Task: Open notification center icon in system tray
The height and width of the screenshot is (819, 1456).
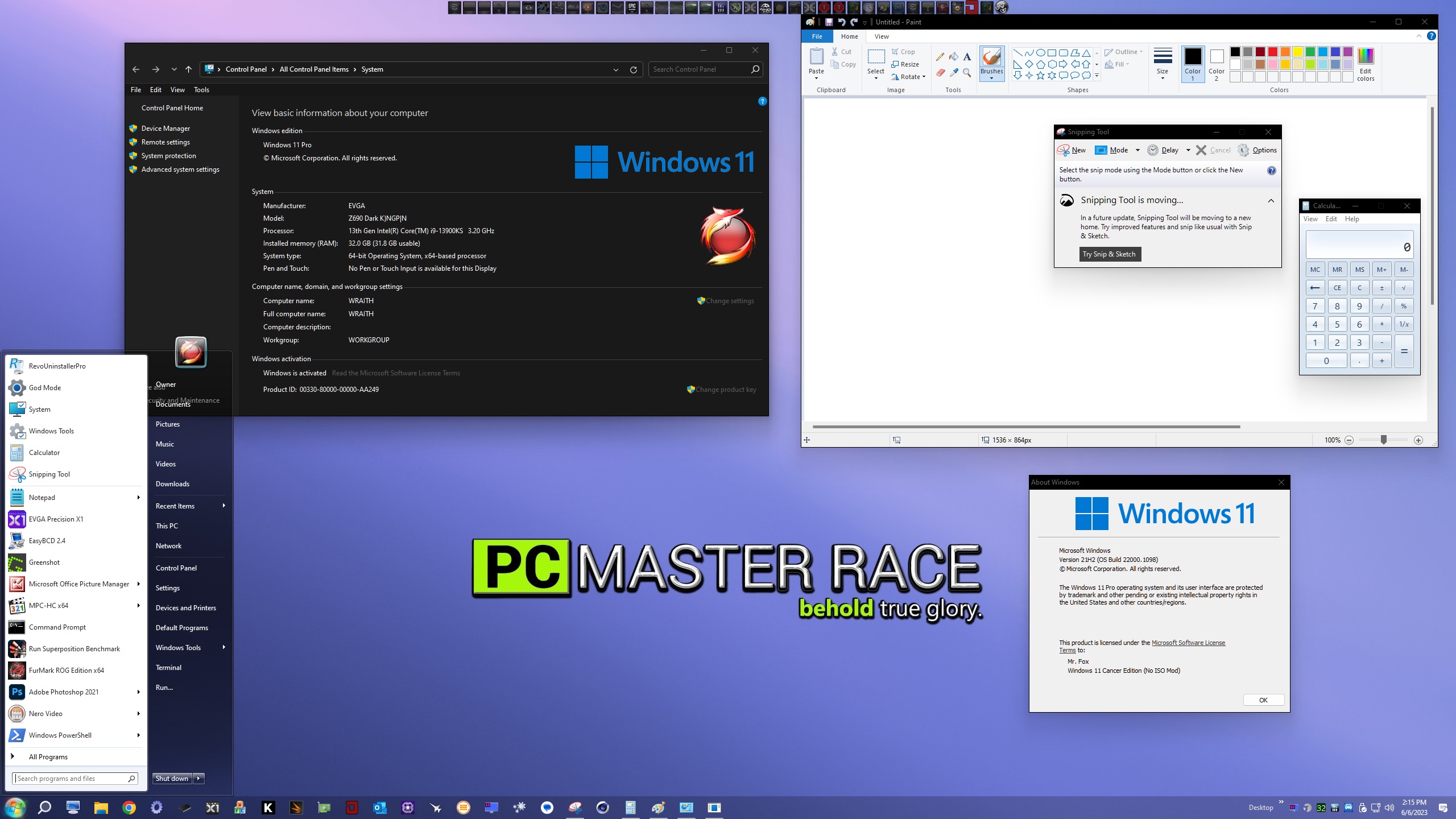Action: [1443, 808]
